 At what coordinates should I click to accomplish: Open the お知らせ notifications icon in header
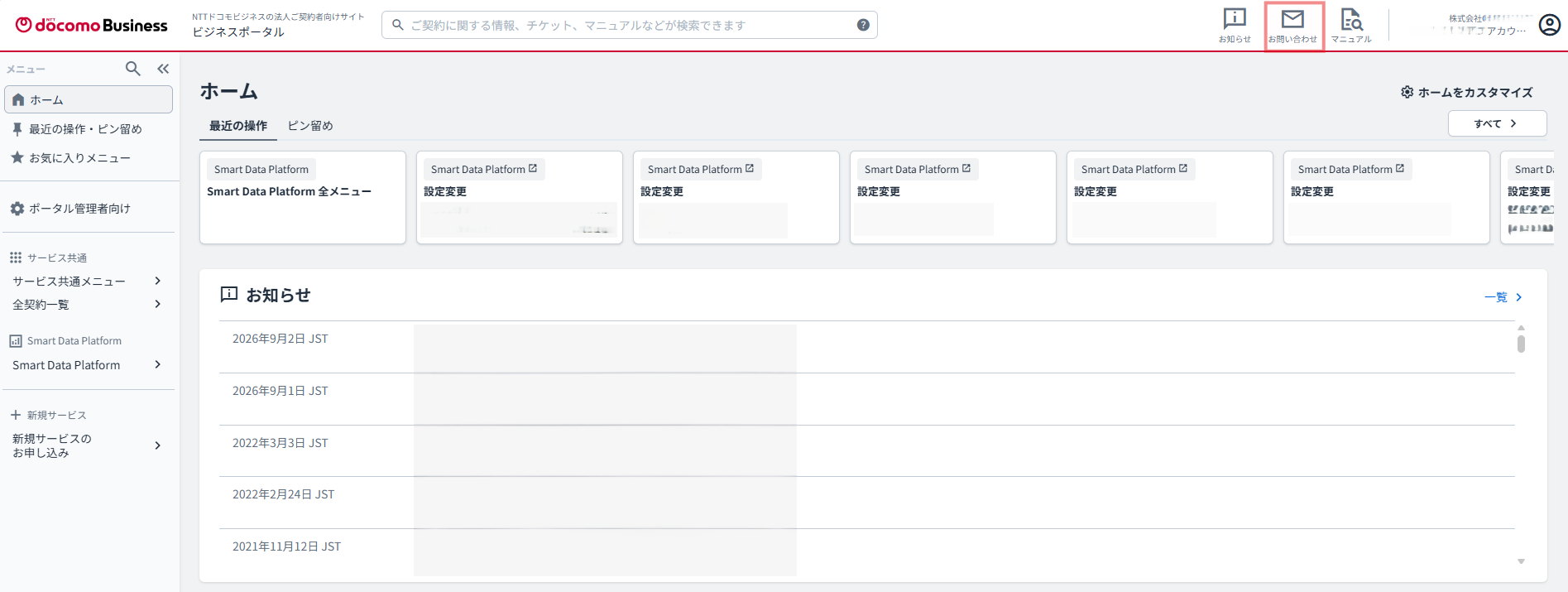click(1235, 26)
